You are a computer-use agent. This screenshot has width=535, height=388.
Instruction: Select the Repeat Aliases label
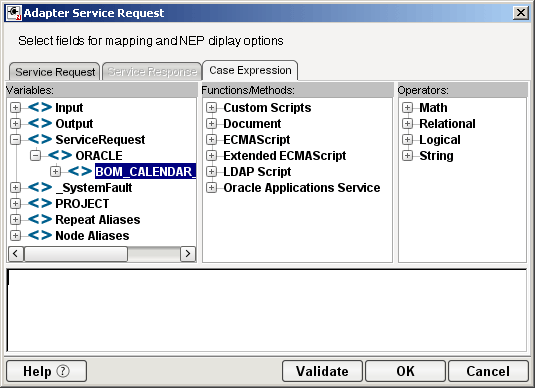click(x=98, y=219)
